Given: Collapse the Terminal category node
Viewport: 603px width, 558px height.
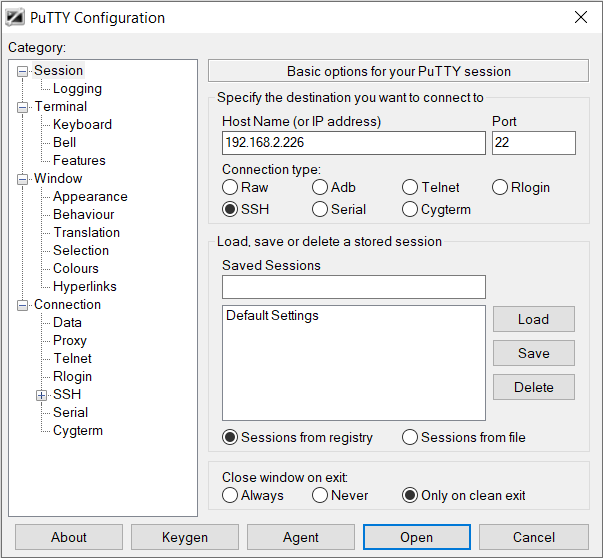Looking at the screenshot, I should pyautogui.click(x=23, y=107).
